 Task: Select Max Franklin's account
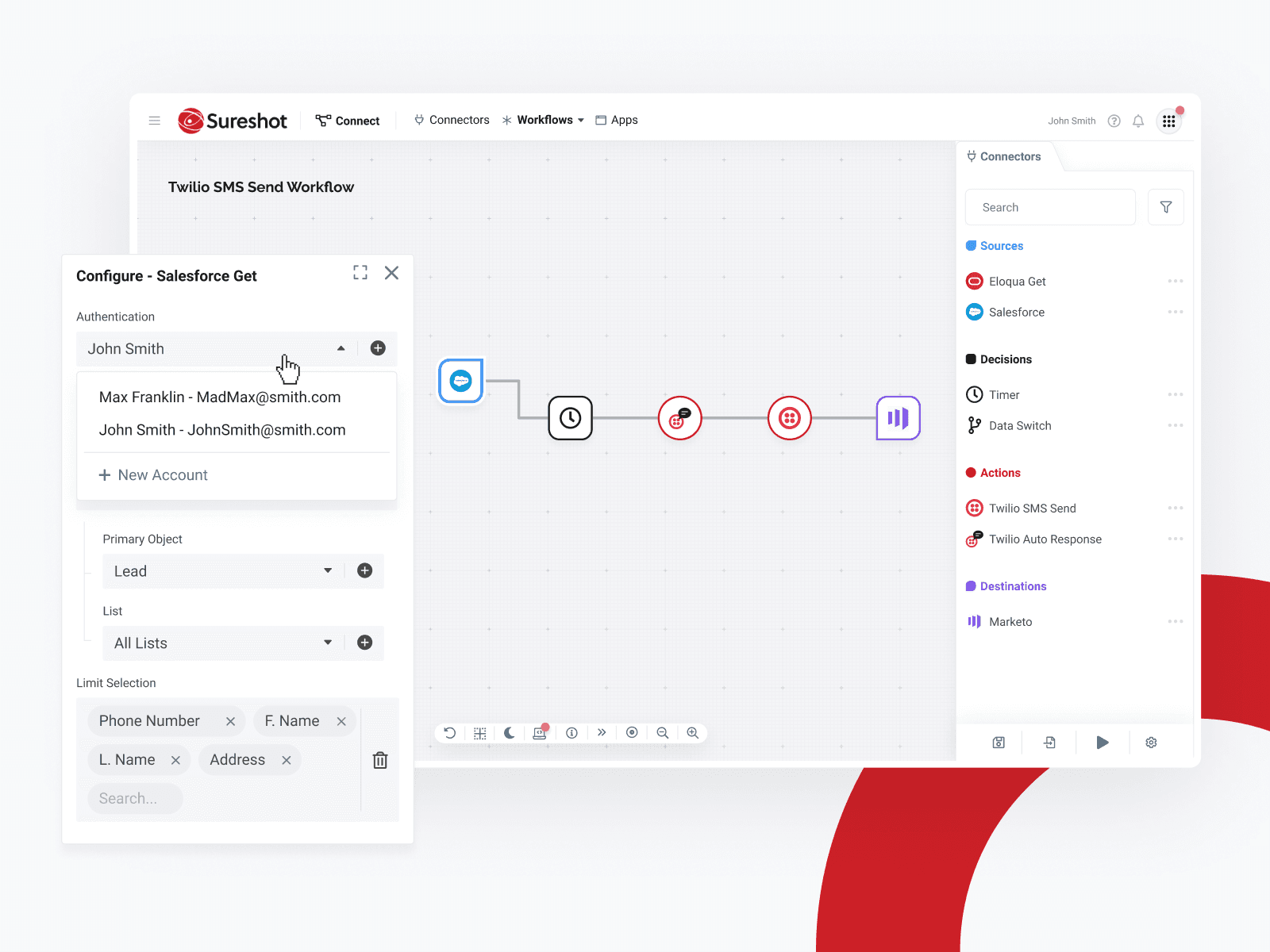click(220, 397)
